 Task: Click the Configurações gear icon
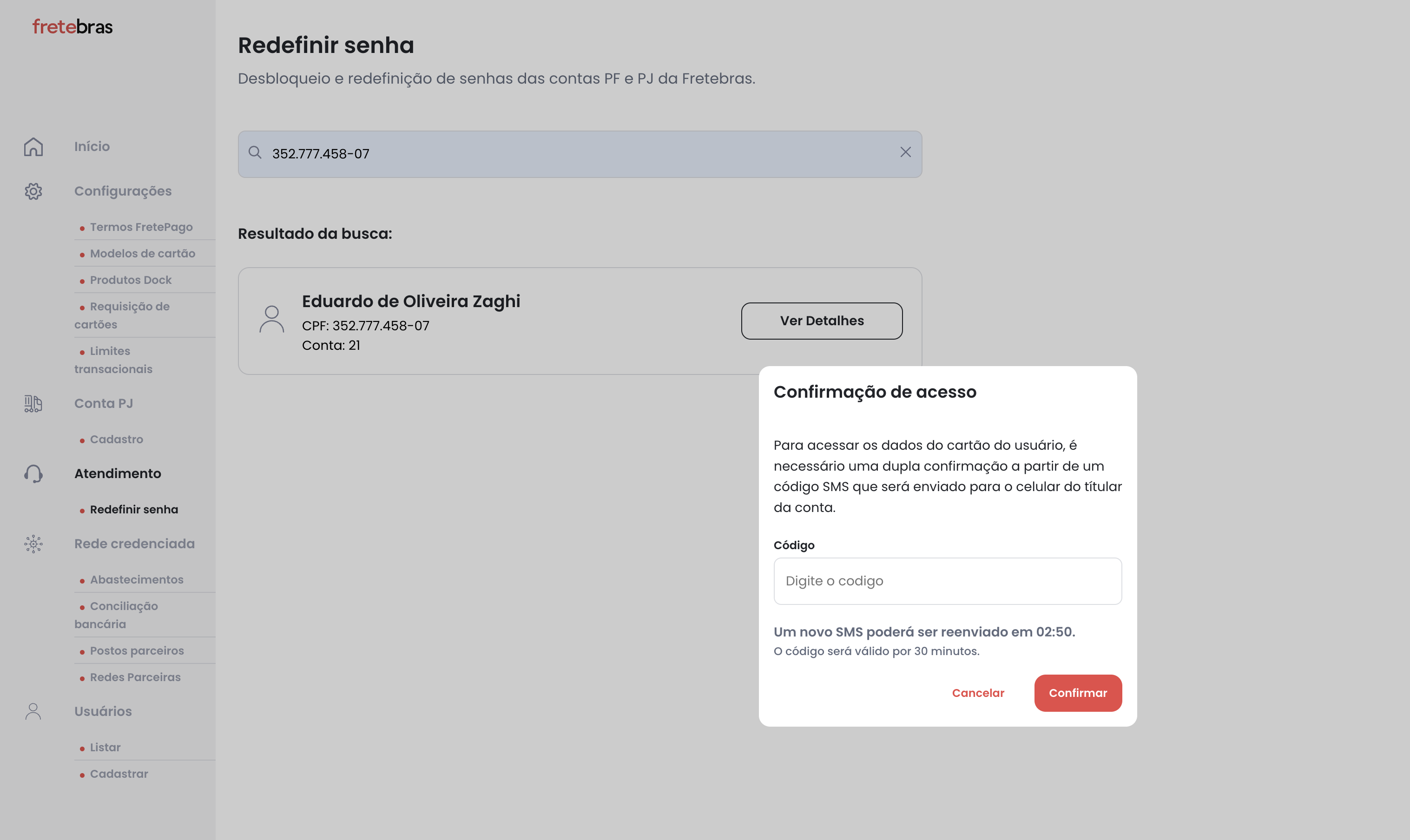tap(33, 191)
